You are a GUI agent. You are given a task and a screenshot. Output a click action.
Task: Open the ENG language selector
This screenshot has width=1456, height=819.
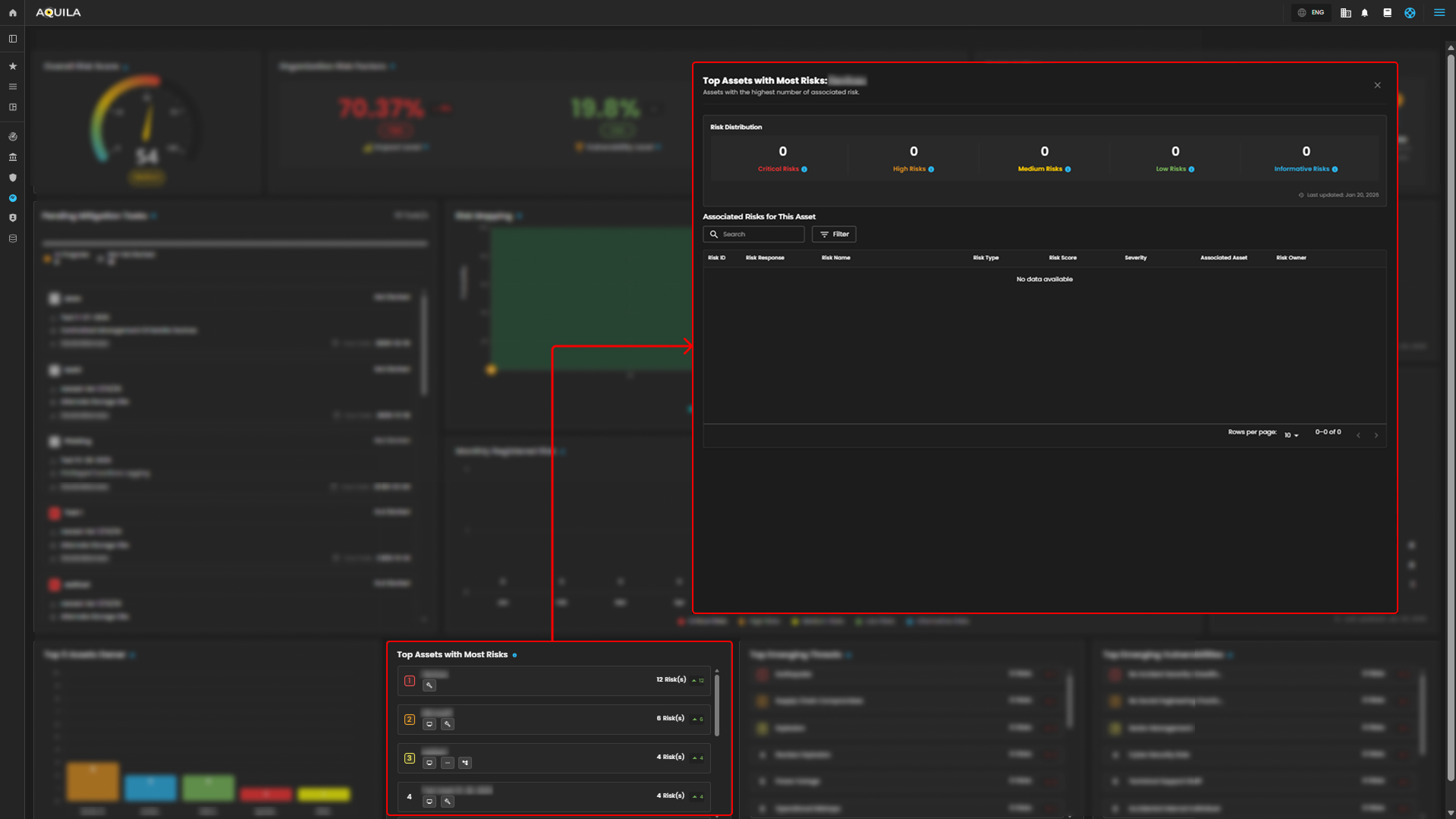tap(1311, 13)
